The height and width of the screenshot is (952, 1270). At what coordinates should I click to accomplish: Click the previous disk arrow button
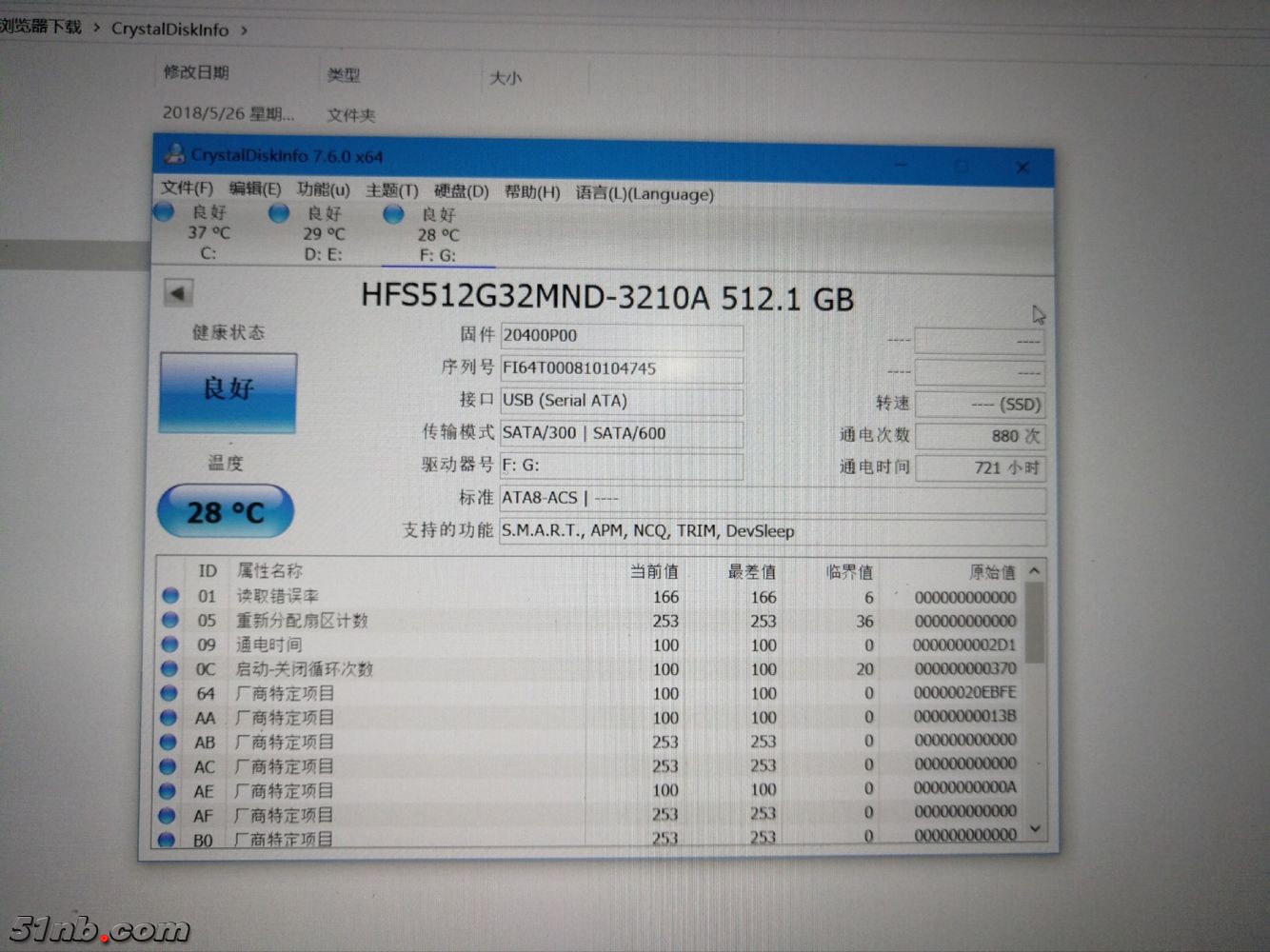pos(178,292)
